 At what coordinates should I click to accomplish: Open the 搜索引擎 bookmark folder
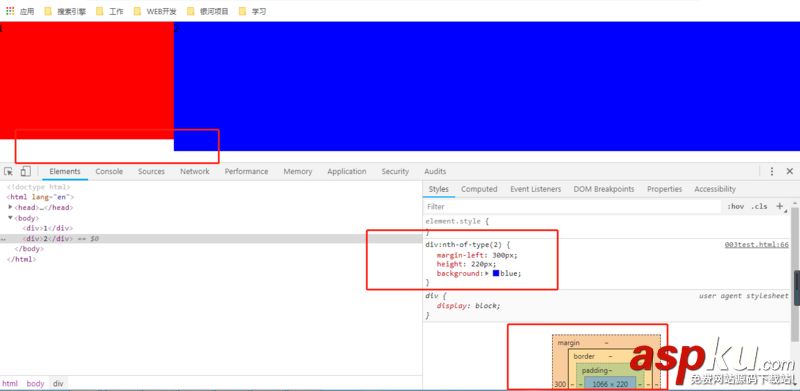tap(65, 11)
